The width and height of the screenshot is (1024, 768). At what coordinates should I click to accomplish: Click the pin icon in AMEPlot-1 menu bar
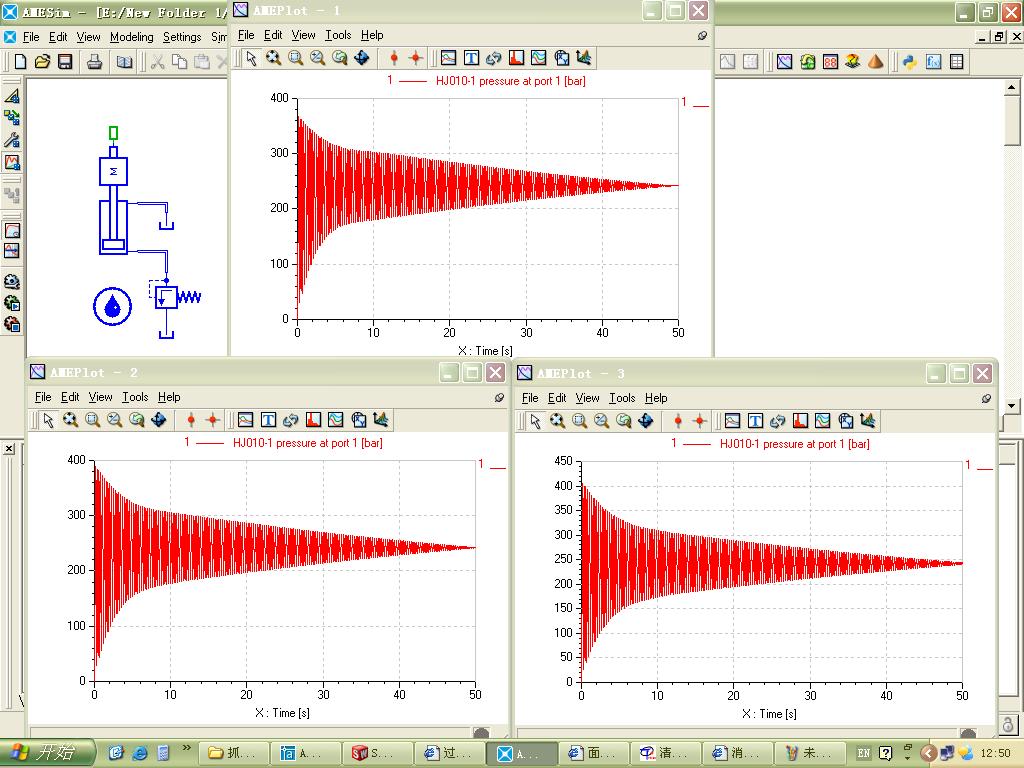702,36
